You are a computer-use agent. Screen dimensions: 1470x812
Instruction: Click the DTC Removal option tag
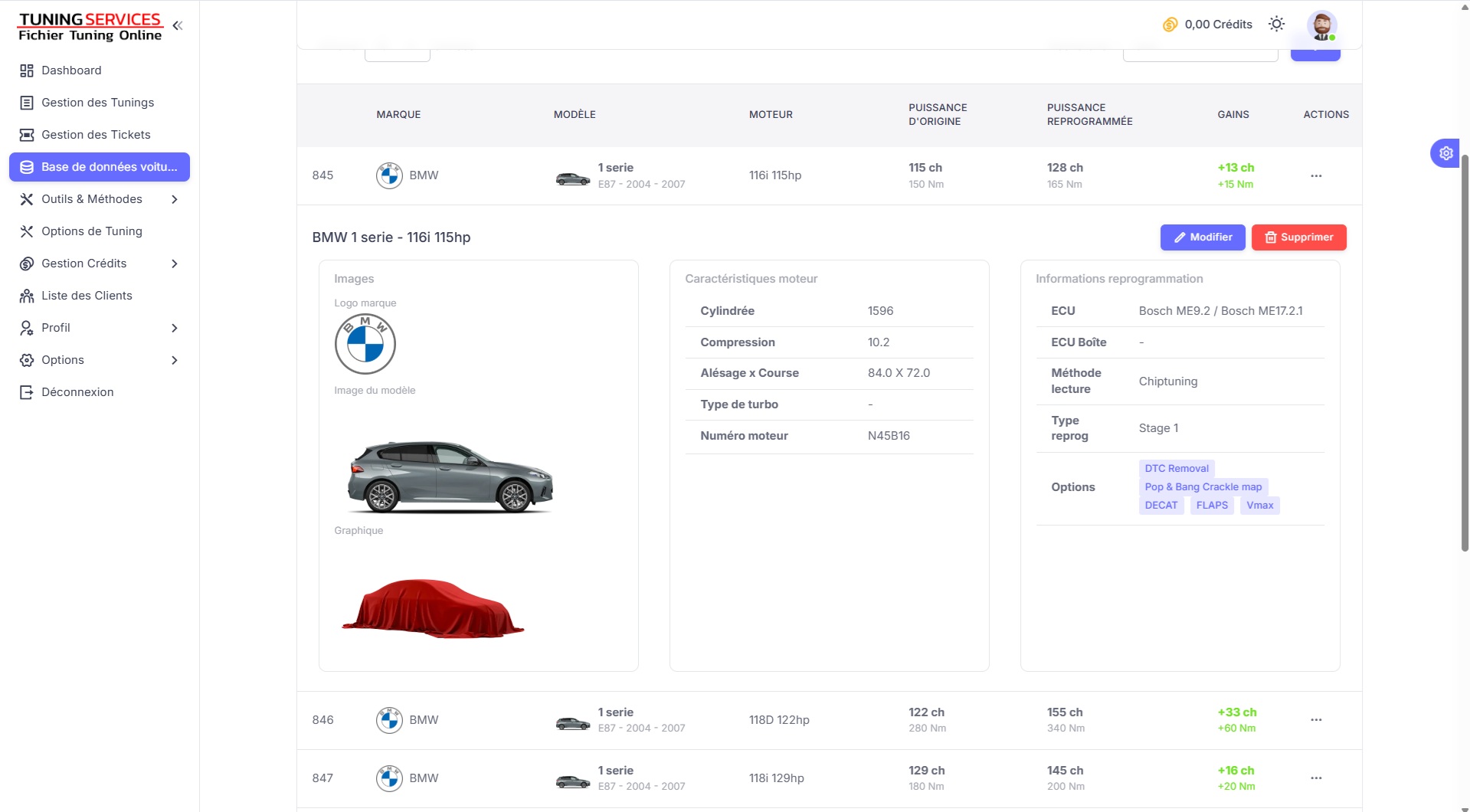point(1177,468)
